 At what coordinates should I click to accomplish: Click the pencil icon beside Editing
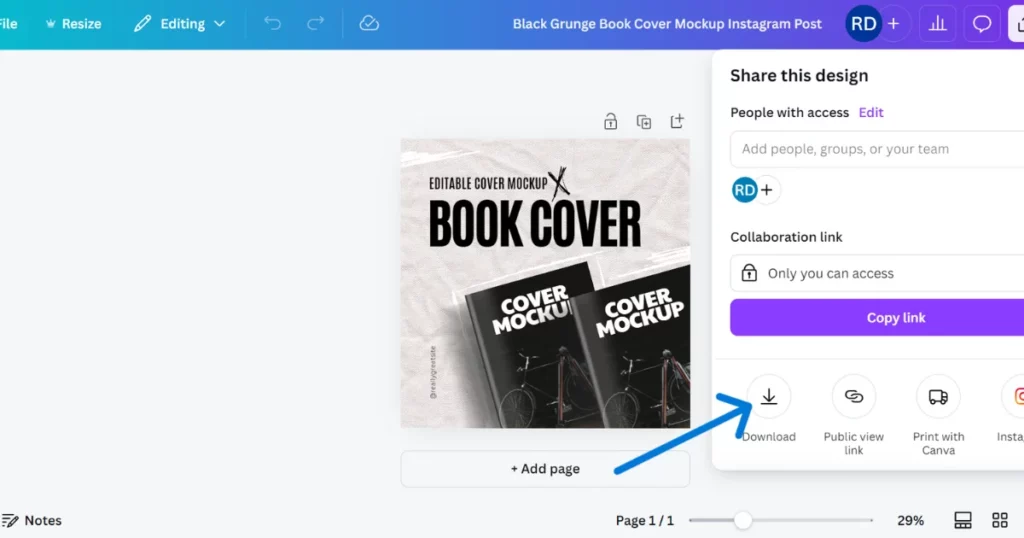(x=142, y=24)
